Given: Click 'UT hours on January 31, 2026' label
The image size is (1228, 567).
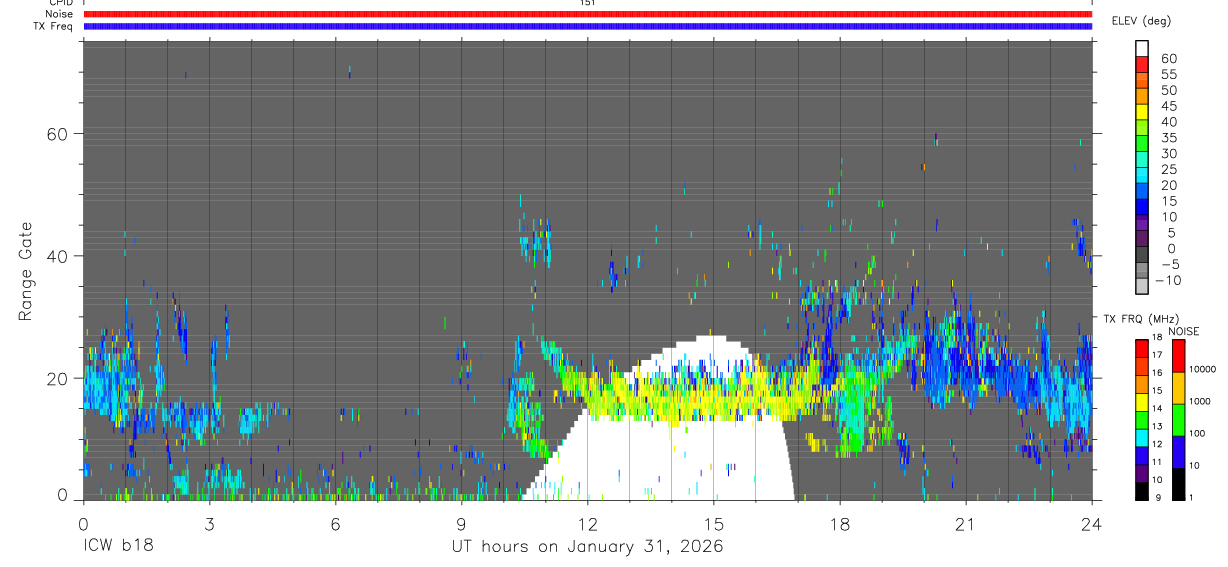Looking at the screenshot, I should click(x=587, y=547).
